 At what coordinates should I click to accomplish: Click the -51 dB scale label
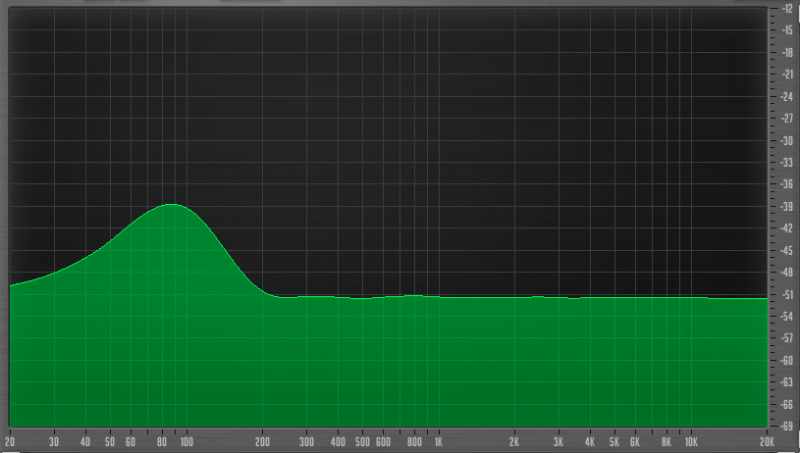click(788, 295)
